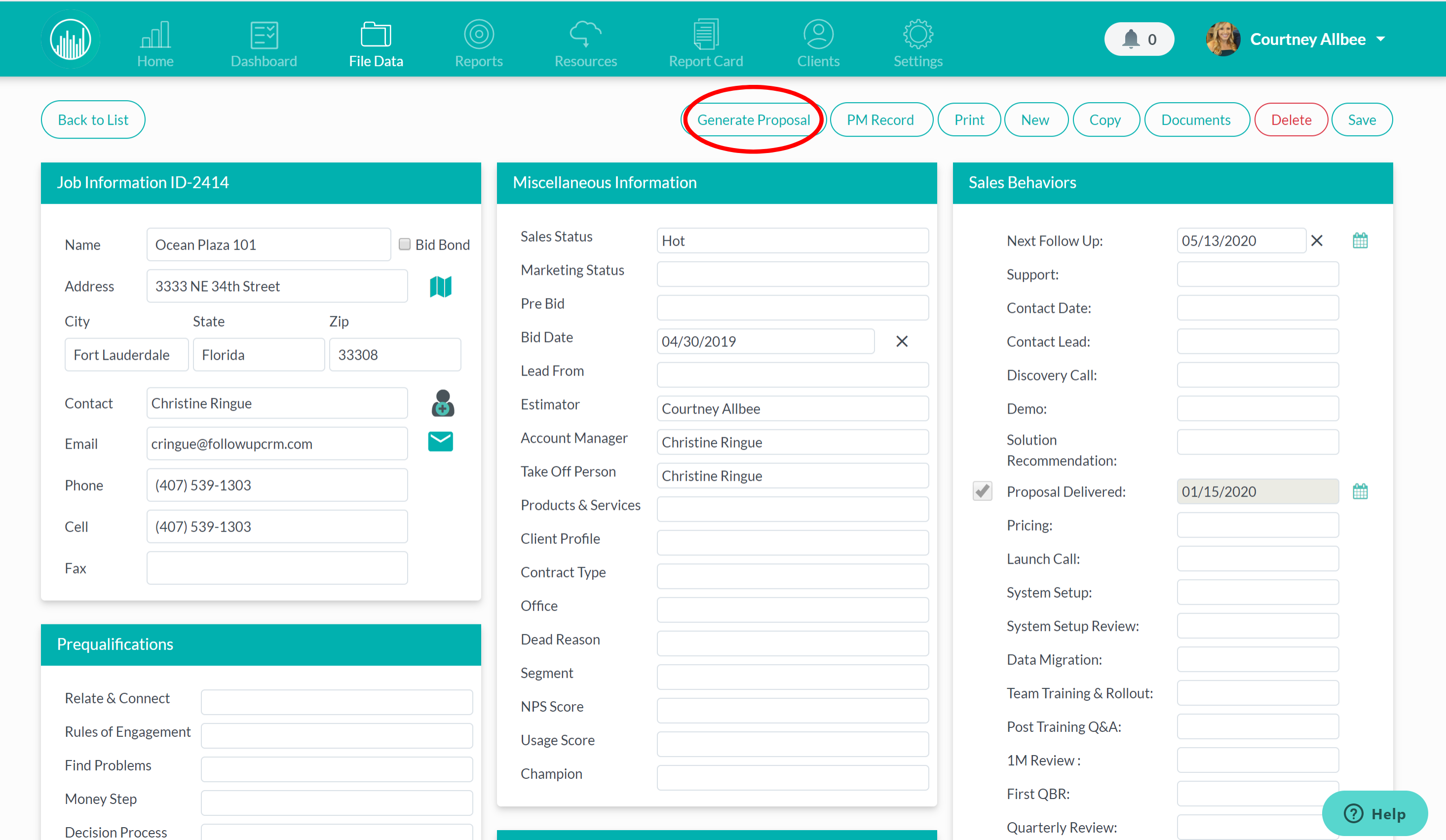Toggle the Bid Bond checkbox
The image size is (1446, 840).
pos(405,244)
